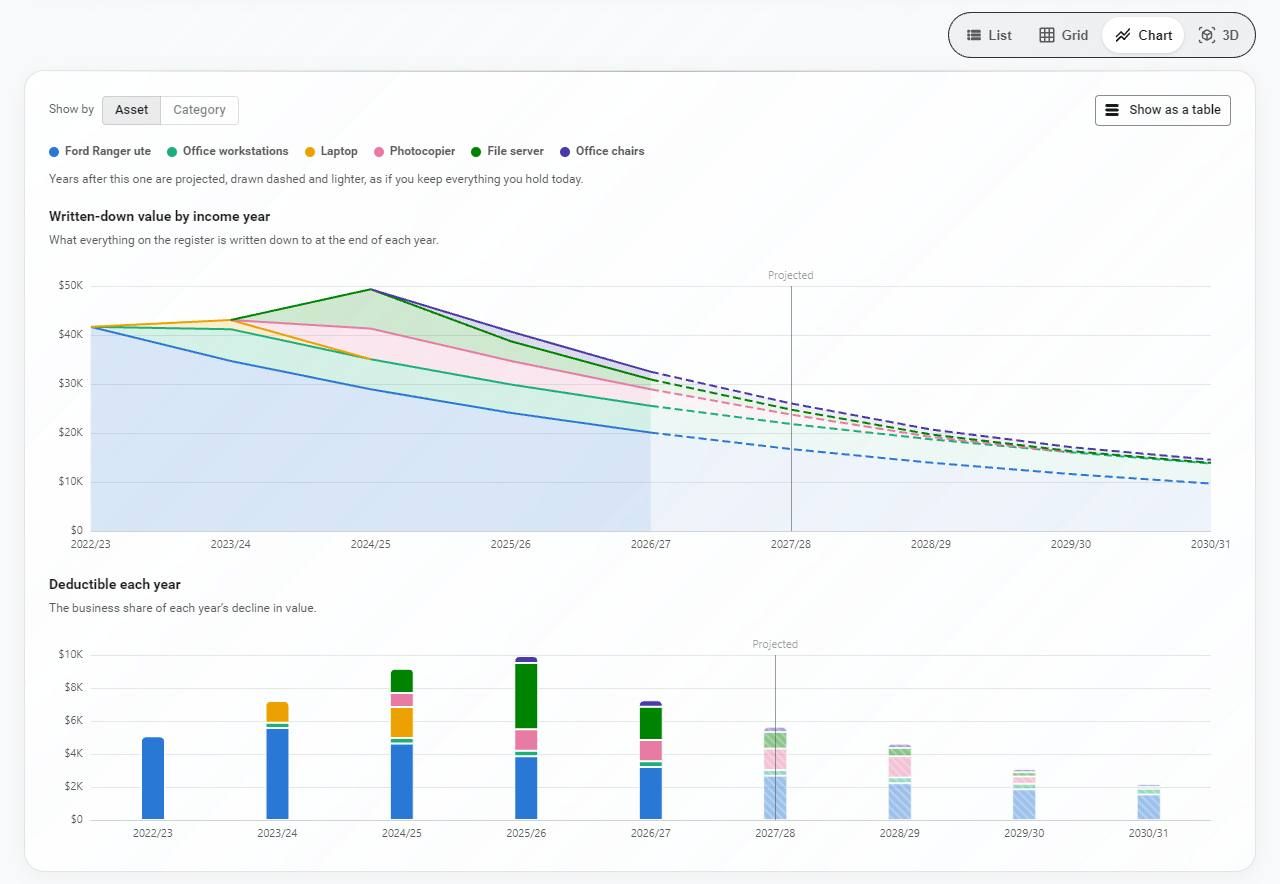Click the $10K label on deductible chart
This screenshot has width=1280, height=884.
click(x=71, y=655)
